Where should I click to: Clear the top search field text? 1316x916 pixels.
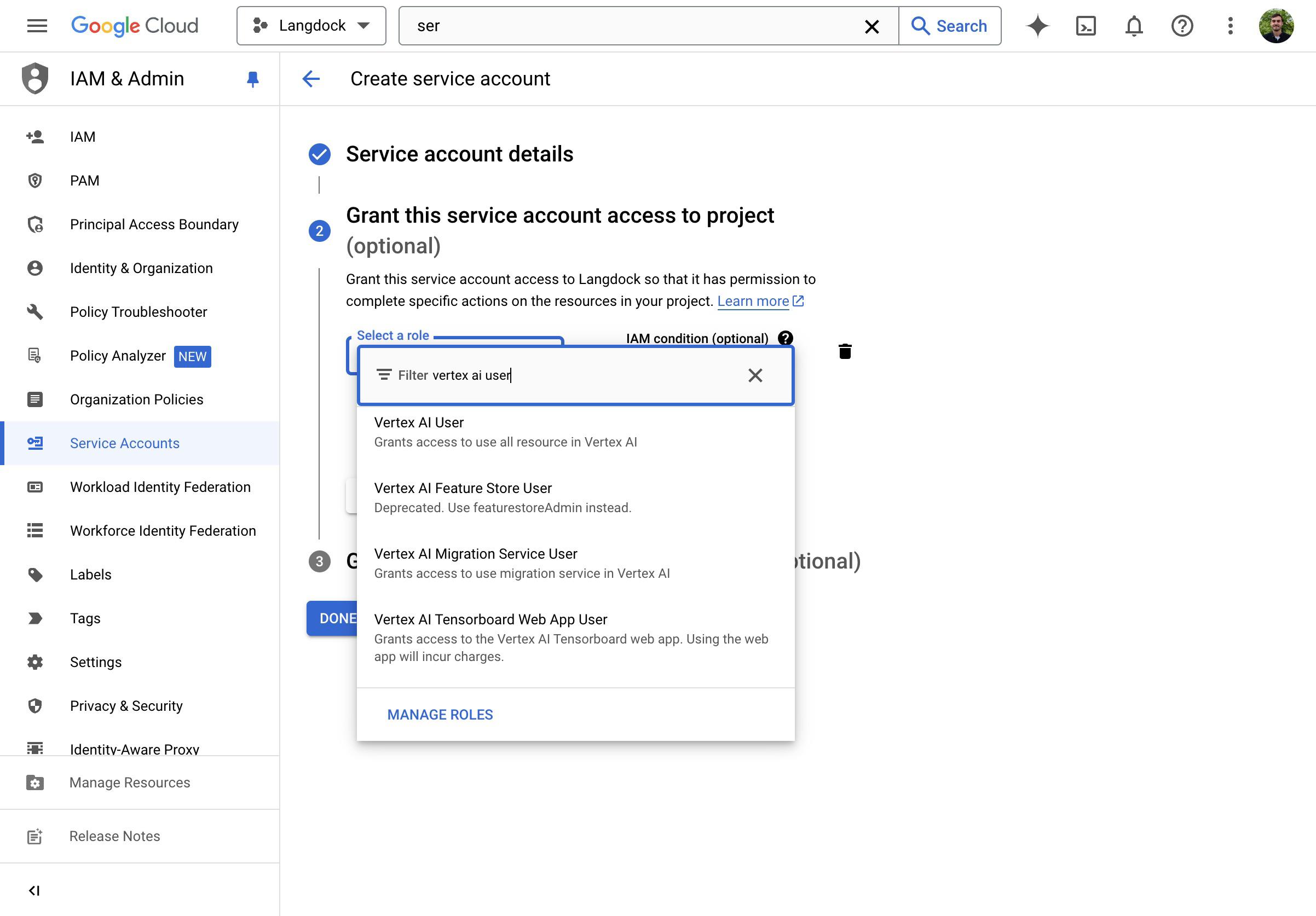point(872,26)
